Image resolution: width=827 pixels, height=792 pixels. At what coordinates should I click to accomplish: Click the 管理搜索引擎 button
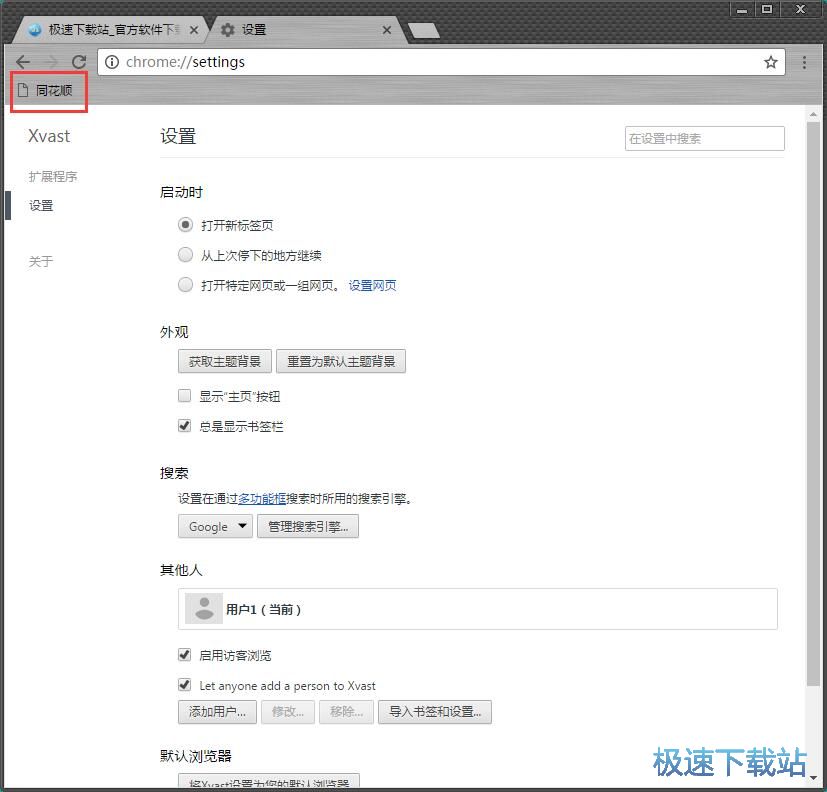point(308,526)
